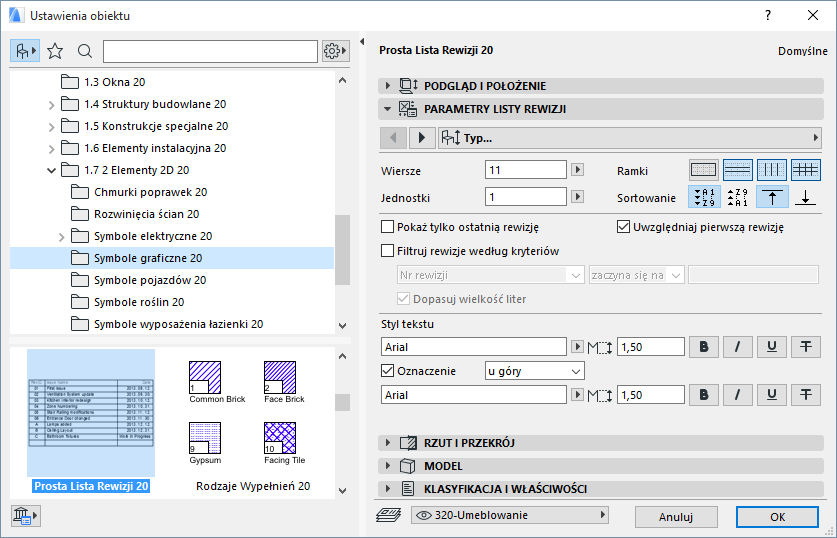
Task: Click the Anuluj button
Action: (676, 516)
